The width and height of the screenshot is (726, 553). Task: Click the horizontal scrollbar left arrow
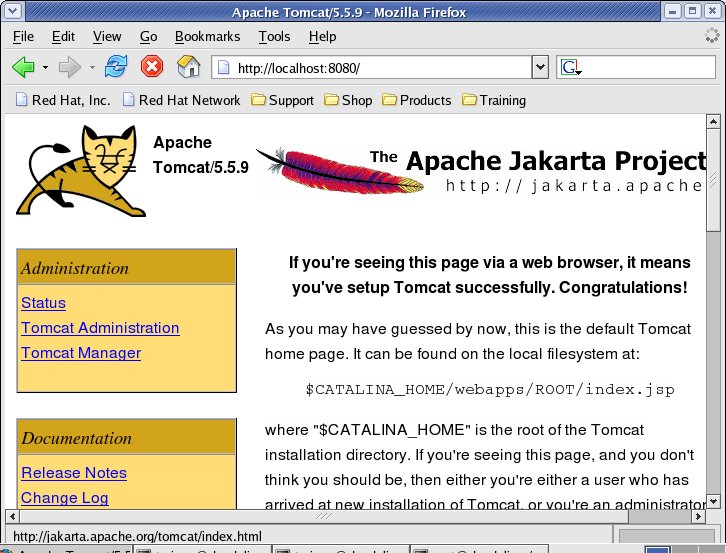click(12, 515)
